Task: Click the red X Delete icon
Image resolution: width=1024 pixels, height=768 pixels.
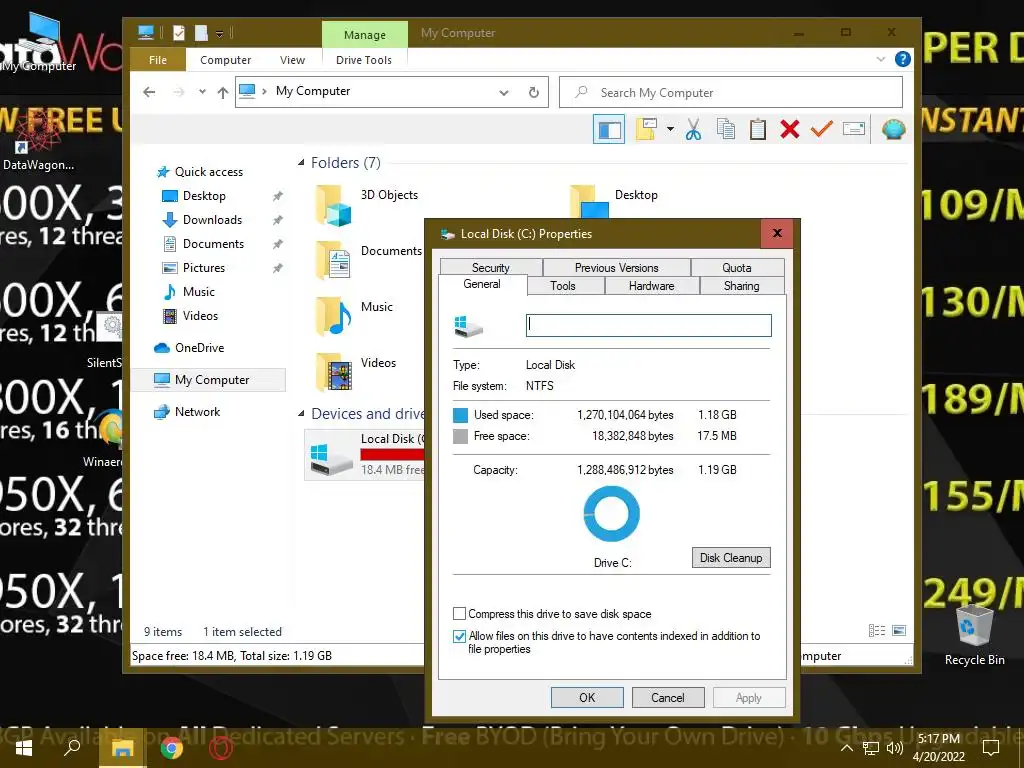Action: point(790,129)
